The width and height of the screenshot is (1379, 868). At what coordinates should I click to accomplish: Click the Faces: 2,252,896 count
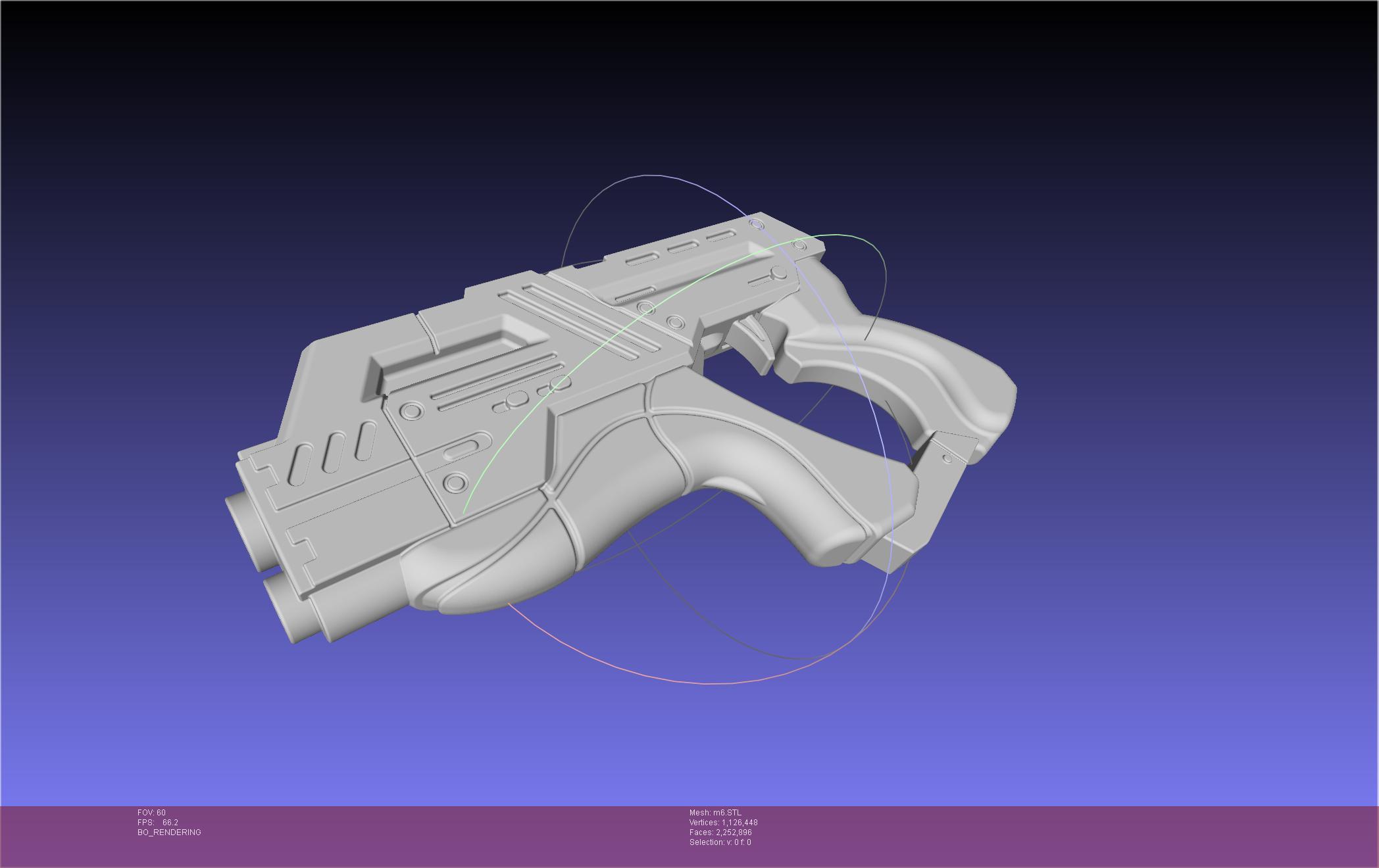pos(720,832)
